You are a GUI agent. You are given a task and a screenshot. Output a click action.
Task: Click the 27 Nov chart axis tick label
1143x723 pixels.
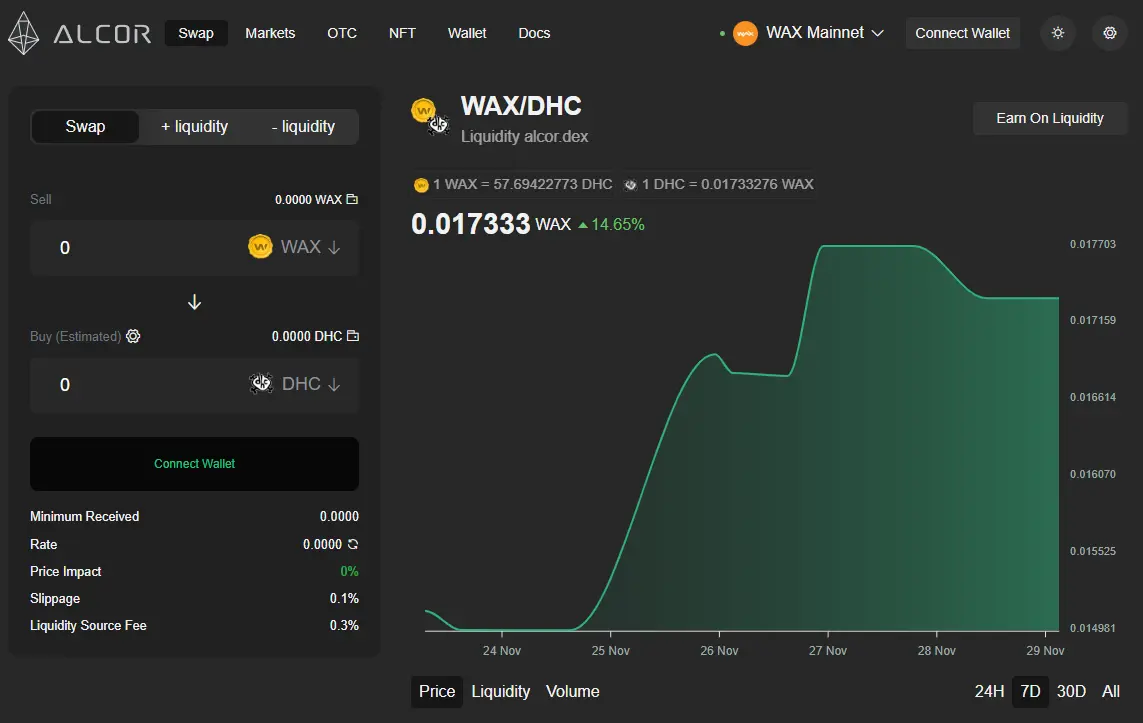[x=827, y=650]
